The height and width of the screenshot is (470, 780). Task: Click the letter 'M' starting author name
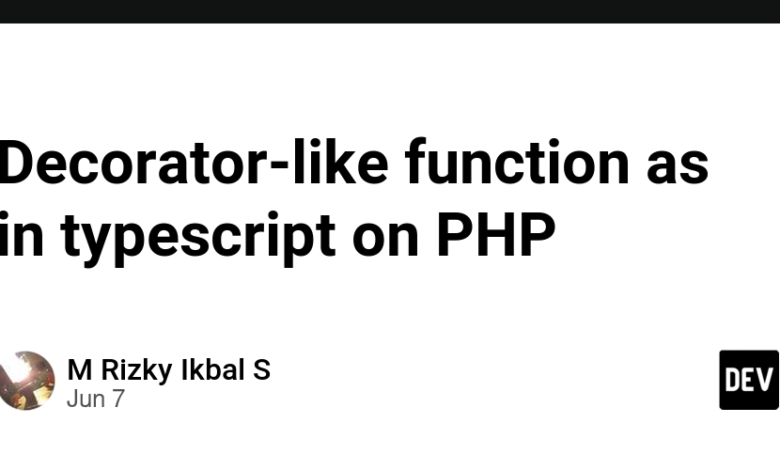(80, 370)
